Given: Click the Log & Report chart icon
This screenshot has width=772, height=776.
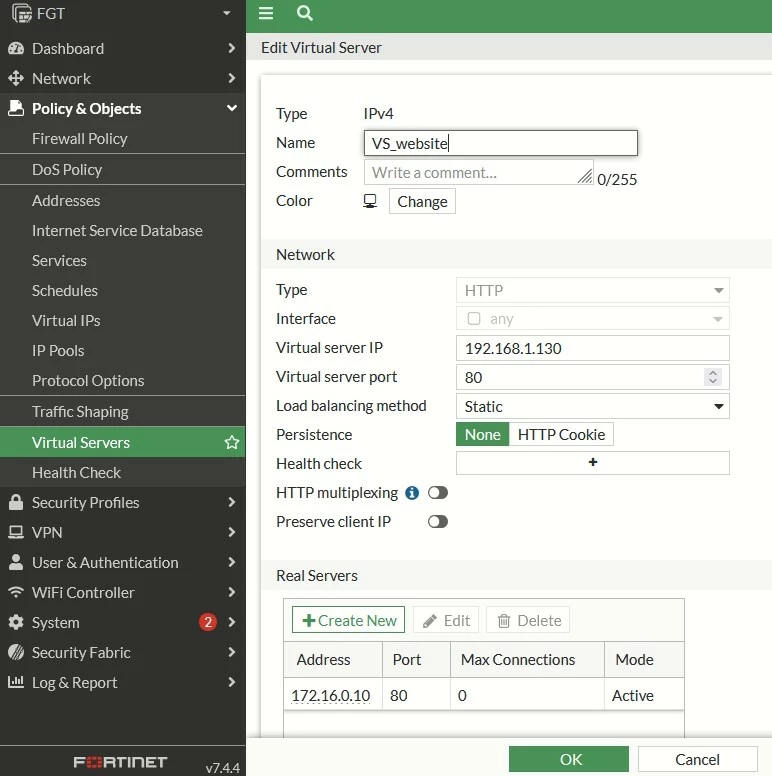Looking at the screenshot, I should pos(16,682).
